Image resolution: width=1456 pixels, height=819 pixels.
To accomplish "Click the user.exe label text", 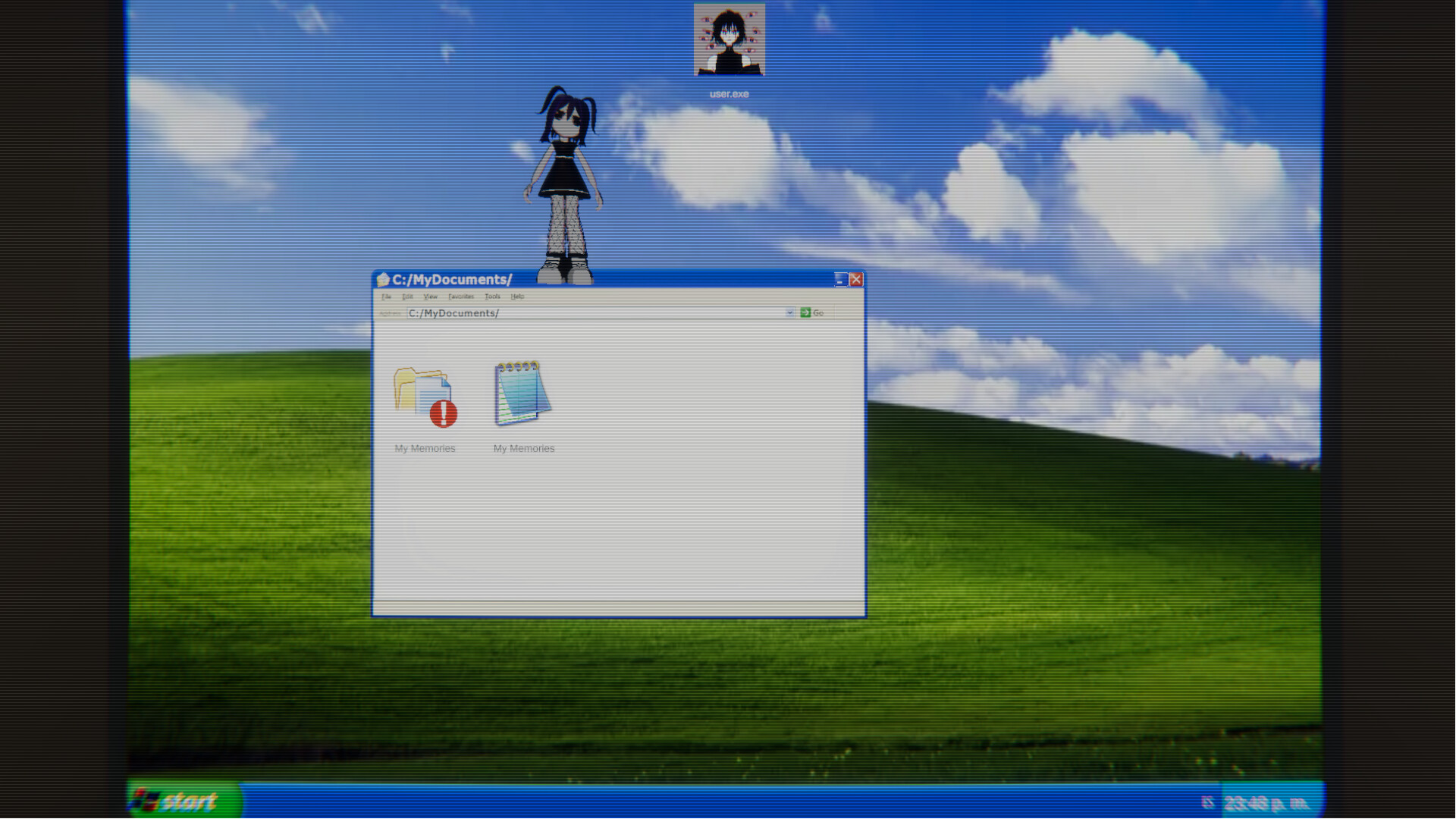I will (x=729, y=94).
